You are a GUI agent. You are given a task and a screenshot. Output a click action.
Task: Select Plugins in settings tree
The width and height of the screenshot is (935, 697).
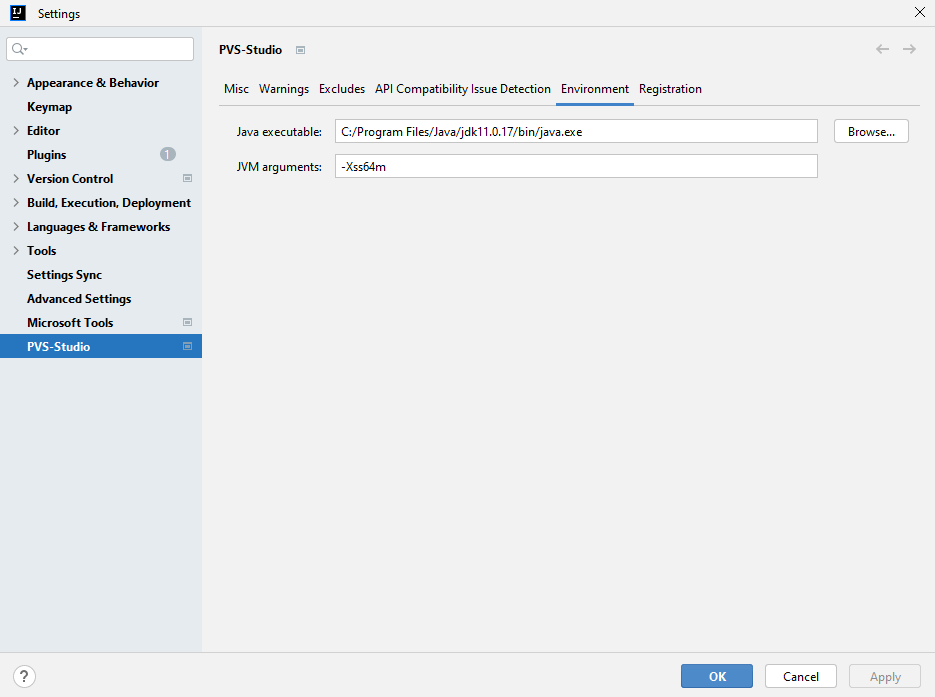(x=47, y=154)
